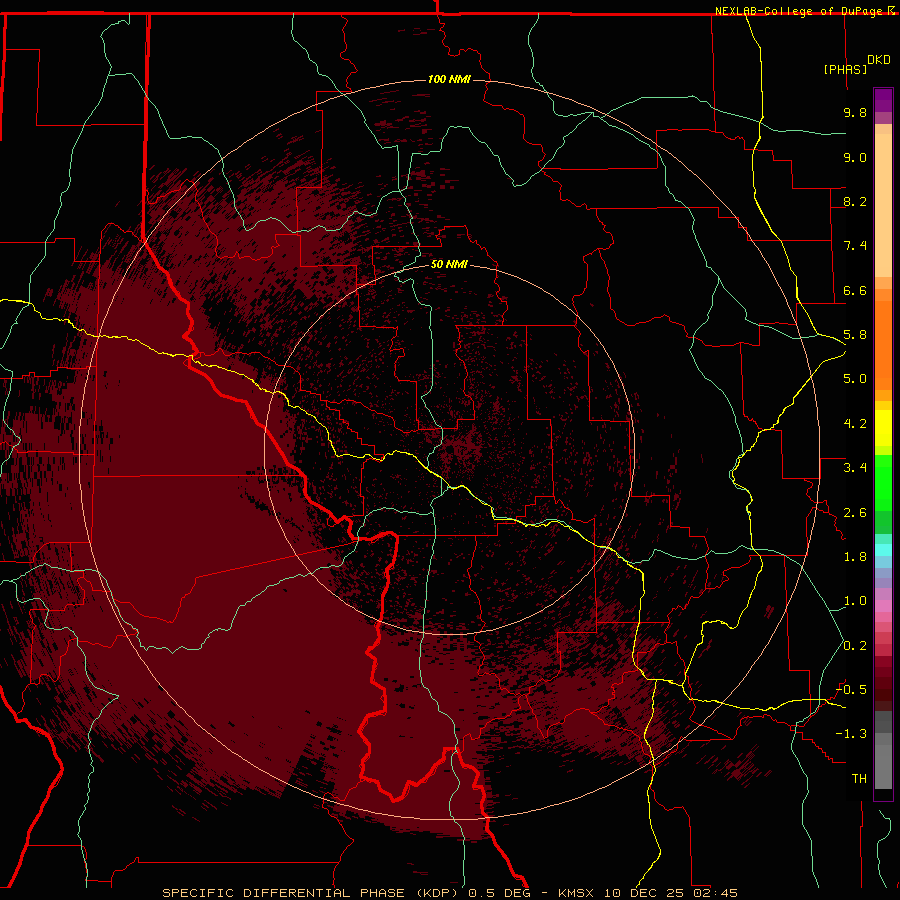Click the bright green band in the color scale
The height and width of the screenshot is (900, 900).
(x=883, y=483)
